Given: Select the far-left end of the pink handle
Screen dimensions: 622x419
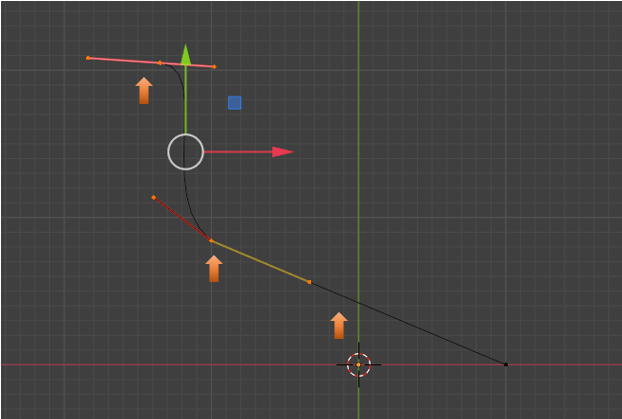Looking at the screenshot, I should 88,58.
